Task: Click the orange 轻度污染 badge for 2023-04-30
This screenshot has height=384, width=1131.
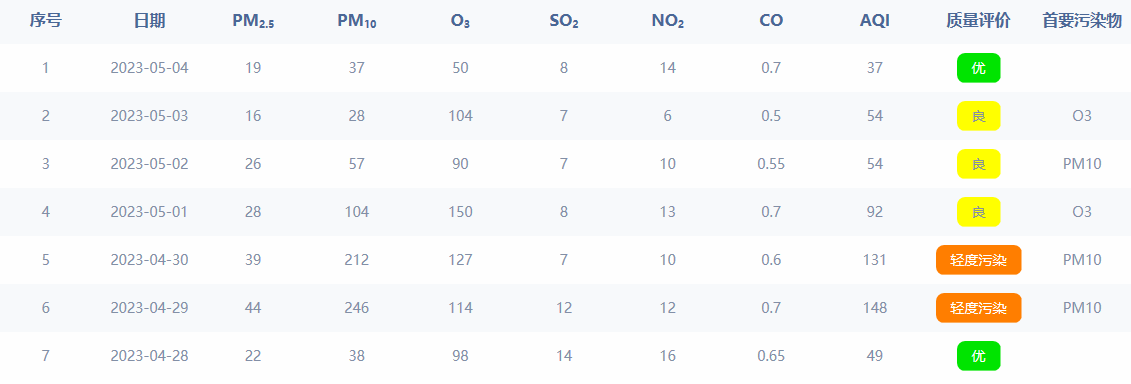Action: coord(978,260)
